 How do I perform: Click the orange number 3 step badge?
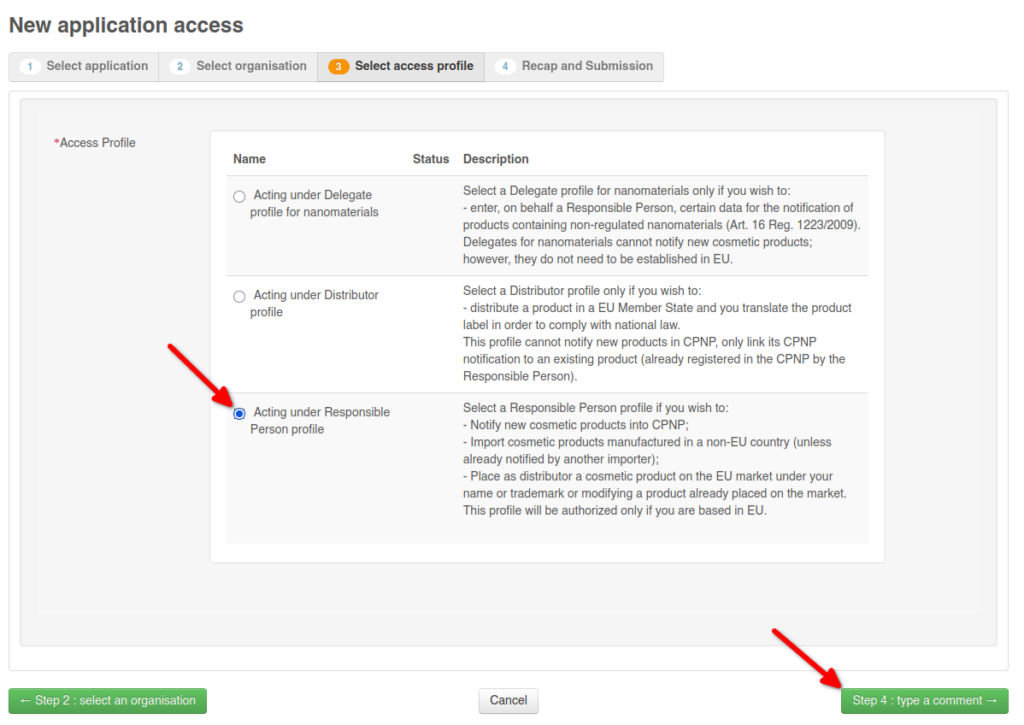pos(339,67)
